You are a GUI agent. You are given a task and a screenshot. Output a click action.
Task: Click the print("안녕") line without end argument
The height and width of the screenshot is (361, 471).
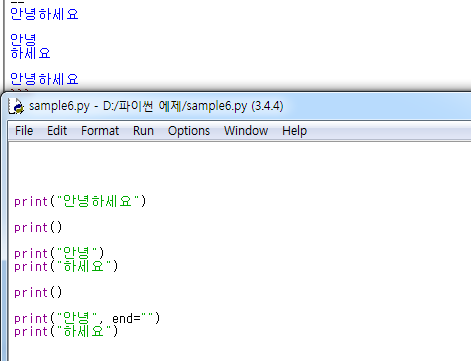tap(59, 253)
